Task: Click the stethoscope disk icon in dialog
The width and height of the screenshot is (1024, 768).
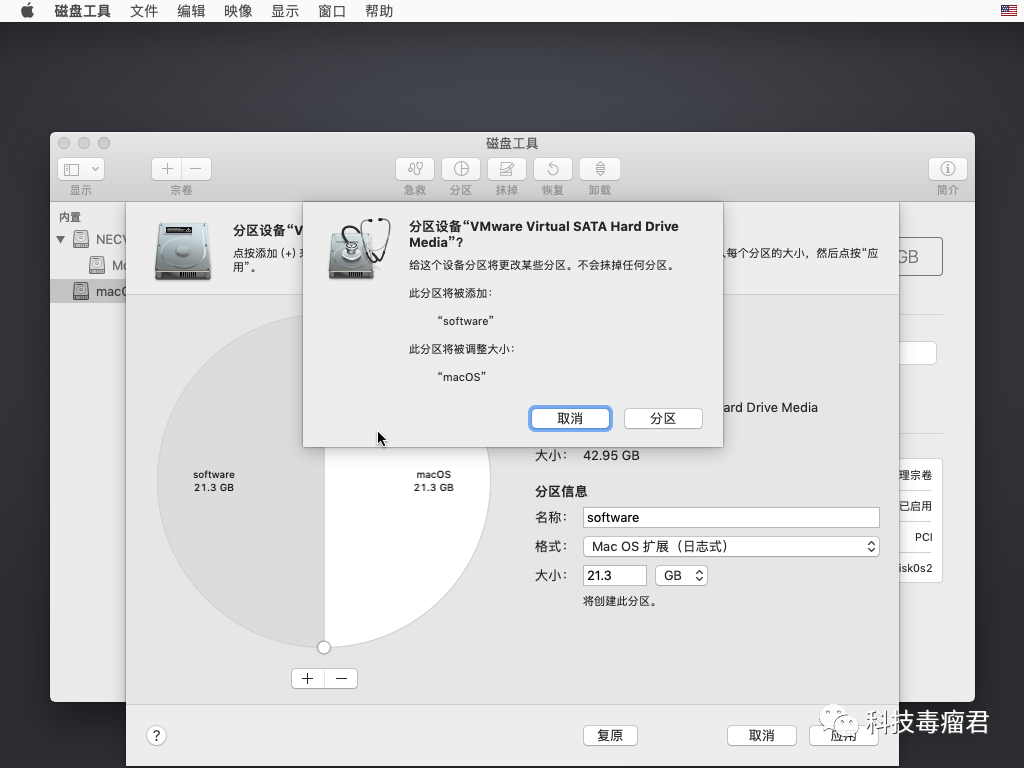Action: pyautogui.click(x=359, y=249)
